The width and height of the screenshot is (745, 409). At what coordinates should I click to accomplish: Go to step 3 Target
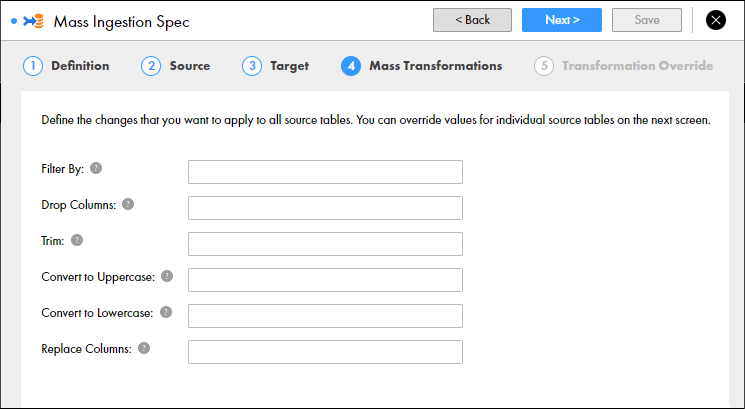(275, 66)
